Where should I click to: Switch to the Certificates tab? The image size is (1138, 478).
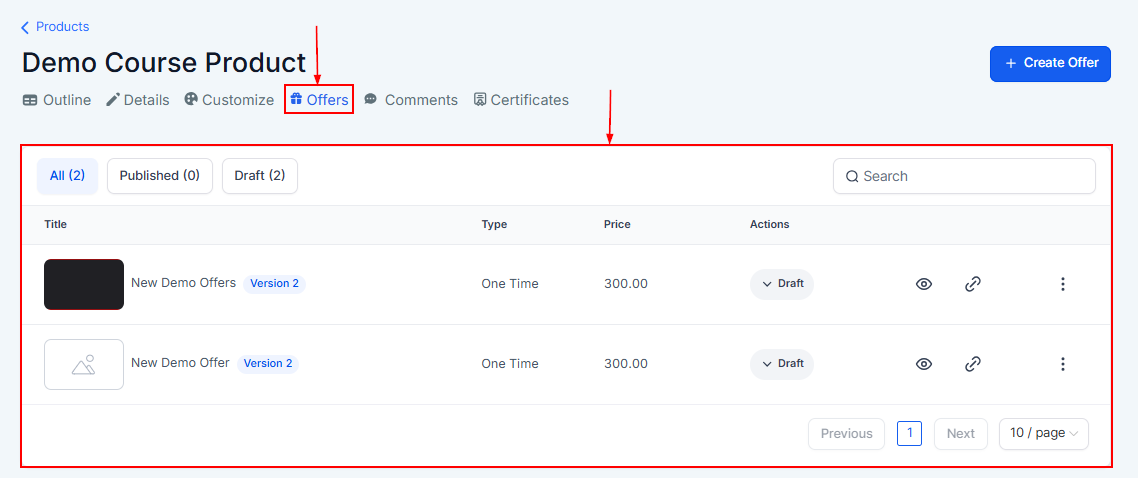point(521,100)
